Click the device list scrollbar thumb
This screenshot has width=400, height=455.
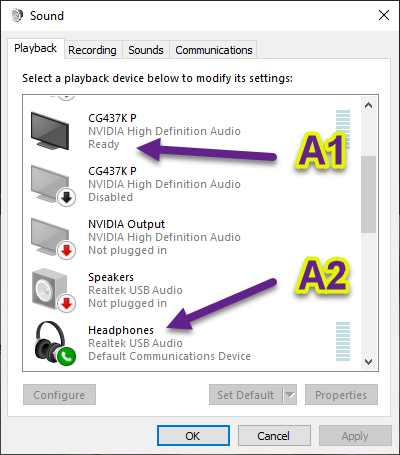(x=368, y=194)
